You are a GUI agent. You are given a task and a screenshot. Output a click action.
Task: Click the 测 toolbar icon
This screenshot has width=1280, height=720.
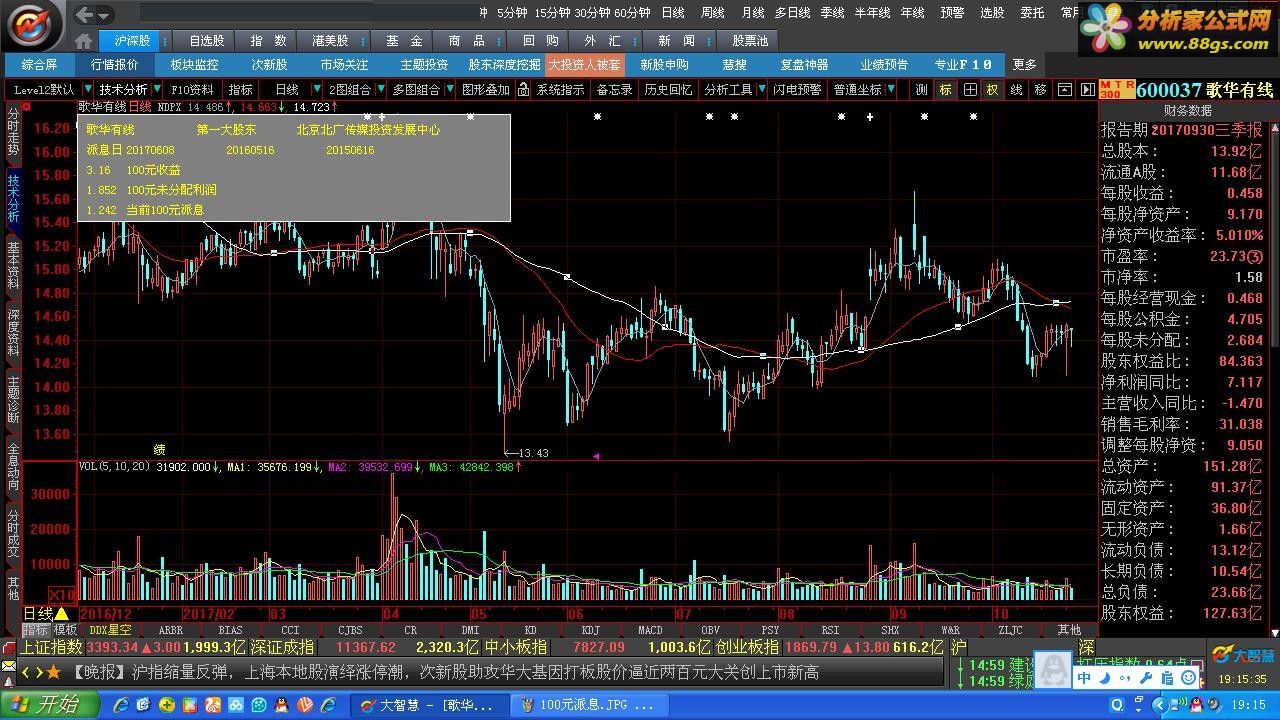[x=921, y=89]
